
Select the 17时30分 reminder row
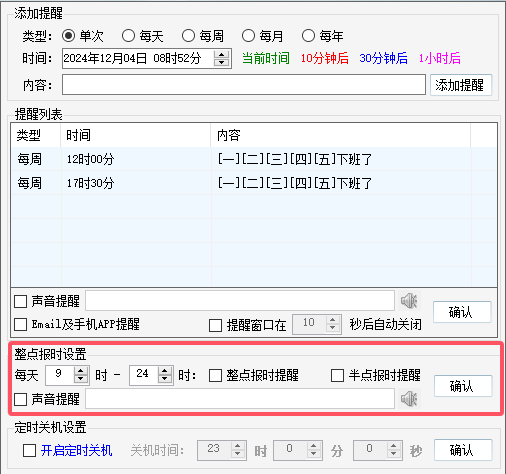pyautogui.click(x=254, y=183)
